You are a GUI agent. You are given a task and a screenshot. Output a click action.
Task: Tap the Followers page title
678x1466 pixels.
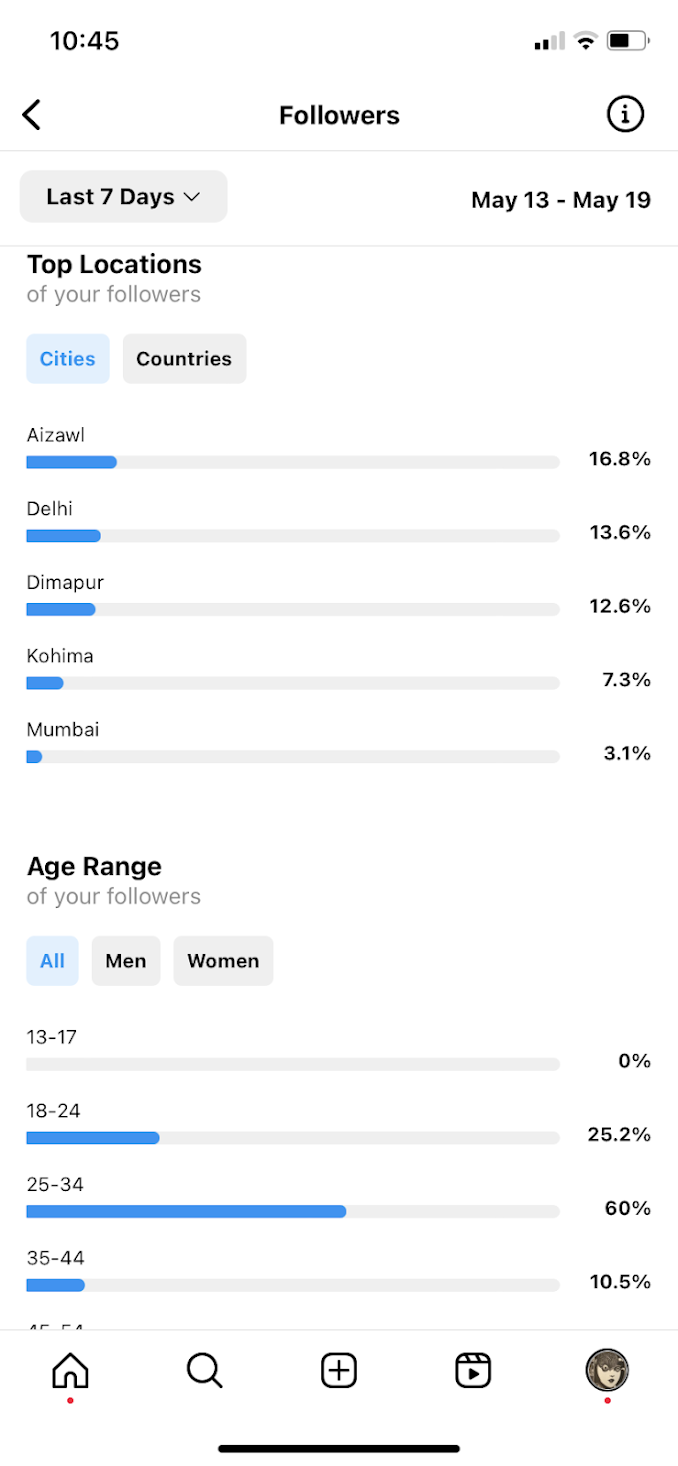(x=339, y=116)
